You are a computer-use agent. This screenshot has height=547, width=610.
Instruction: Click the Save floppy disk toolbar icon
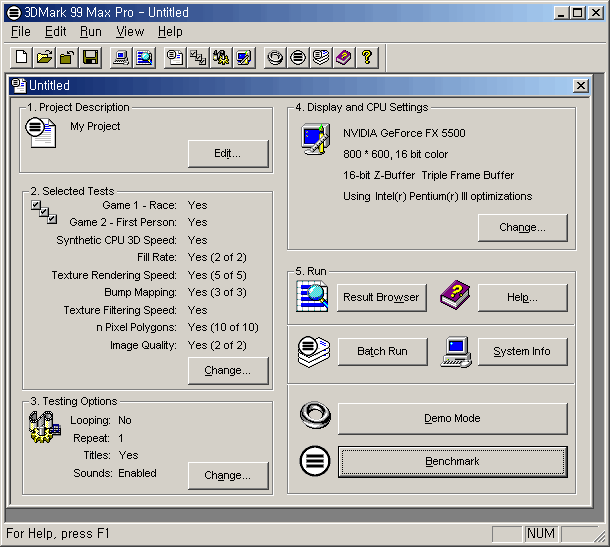coord(90,58)
